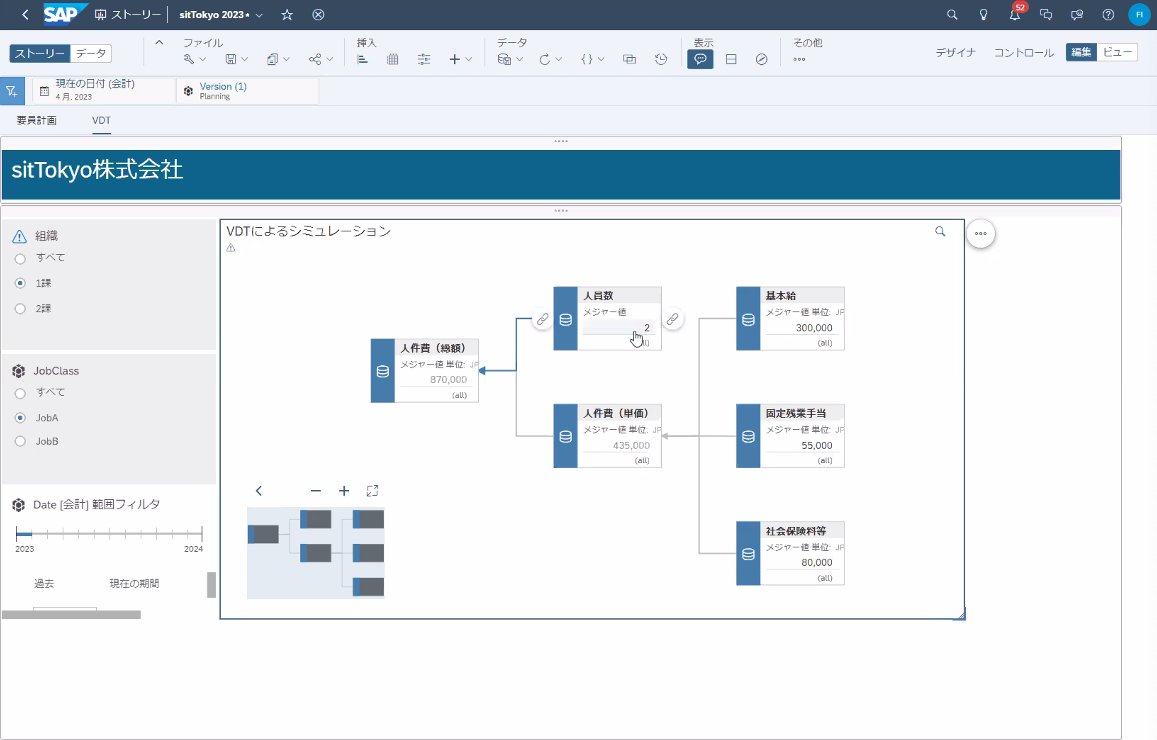Open the discussions chat icon
The width and height of the screenshot is (1157, 740).
[x=1046, y=15]
